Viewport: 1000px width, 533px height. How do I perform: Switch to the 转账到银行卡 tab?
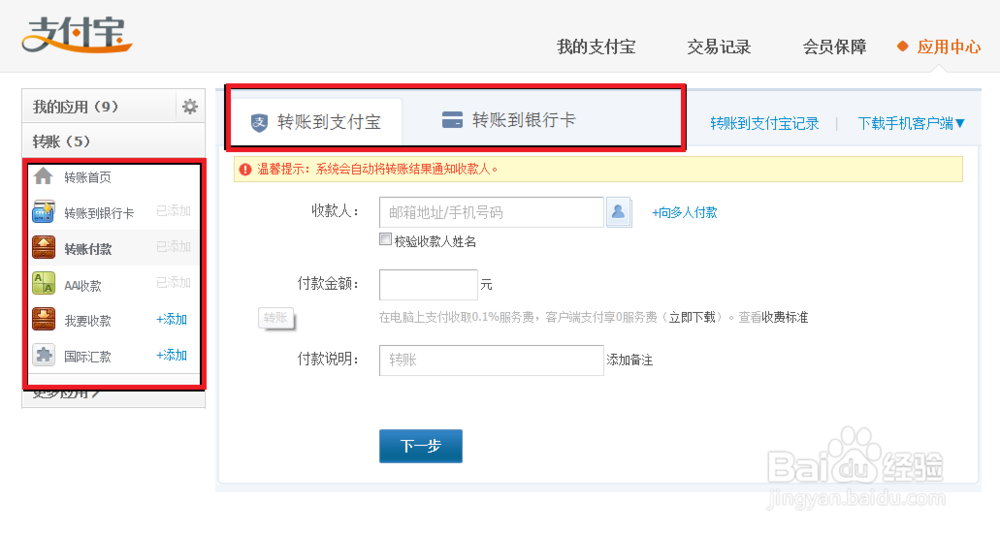click(x=509, y=120)
